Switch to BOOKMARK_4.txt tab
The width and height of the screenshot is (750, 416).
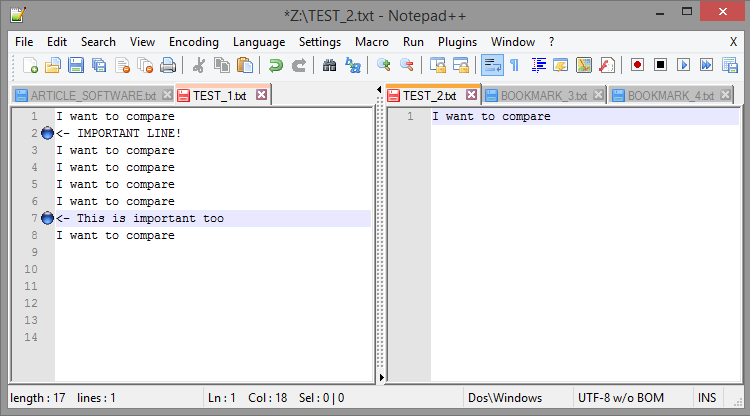671,96
